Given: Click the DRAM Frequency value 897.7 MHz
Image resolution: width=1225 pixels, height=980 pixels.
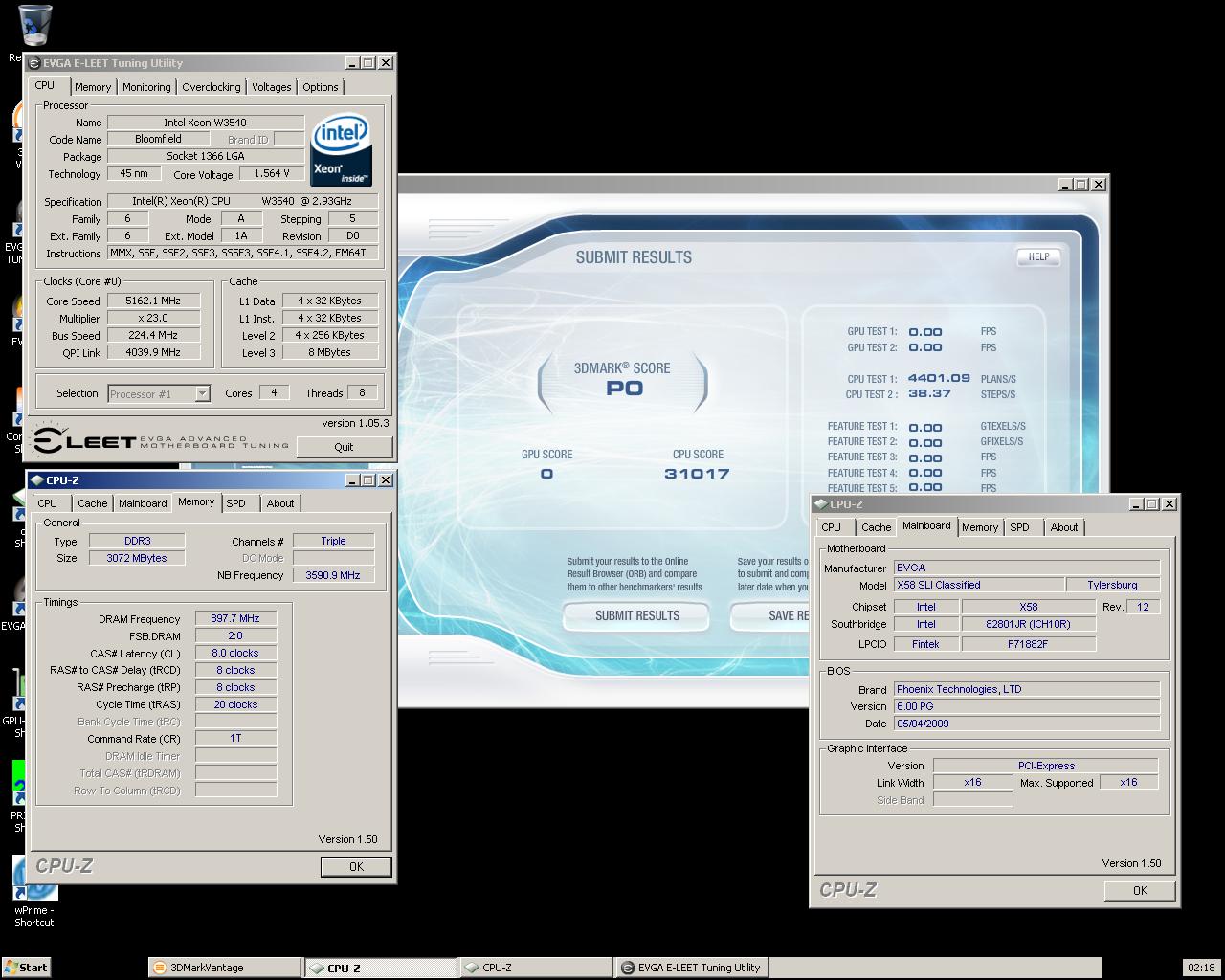Looking at the screenshot, I should click(x=235, y=618).
